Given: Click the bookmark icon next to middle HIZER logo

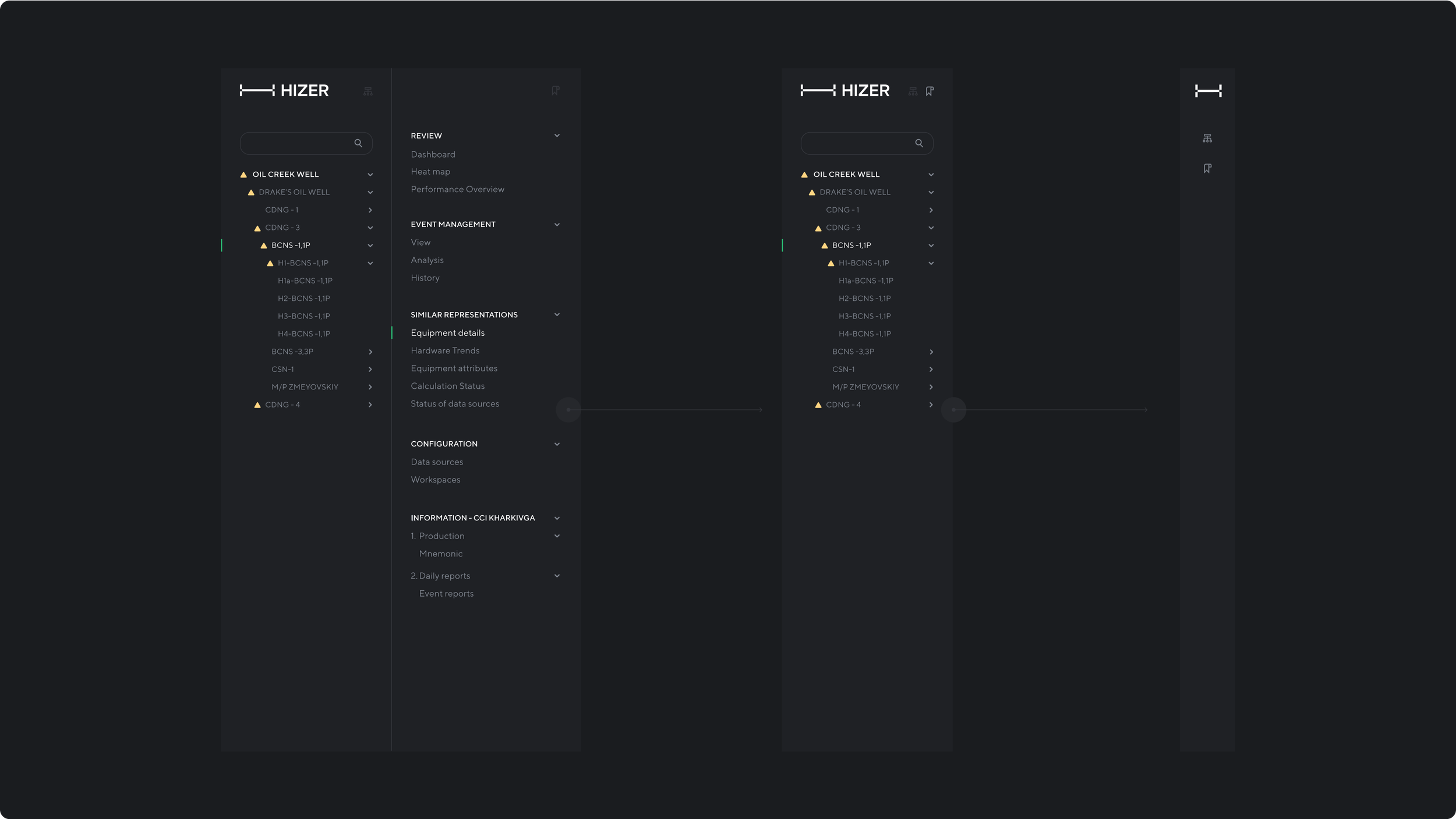Looking at the screenshot, I should [930, 91].
